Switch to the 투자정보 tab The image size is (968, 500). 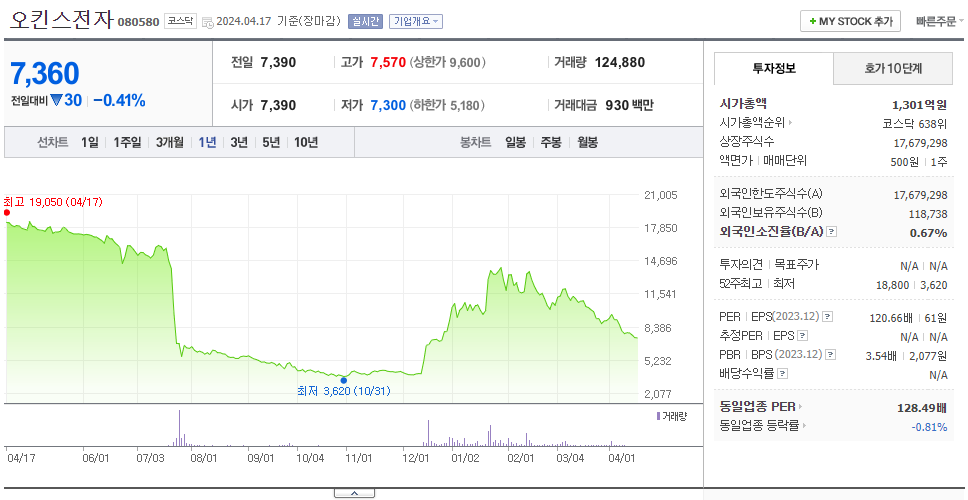[x=774, y=69]
